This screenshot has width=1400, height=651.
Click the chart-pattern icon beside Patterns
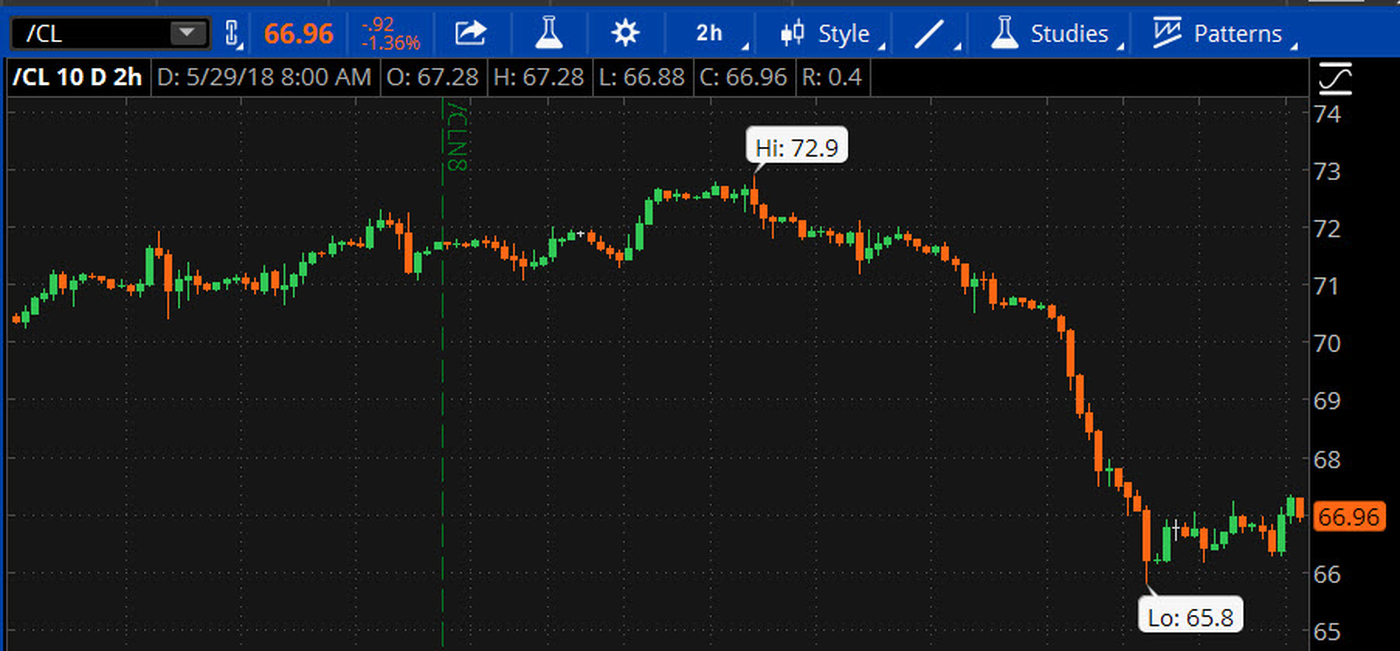[1167, 33]
